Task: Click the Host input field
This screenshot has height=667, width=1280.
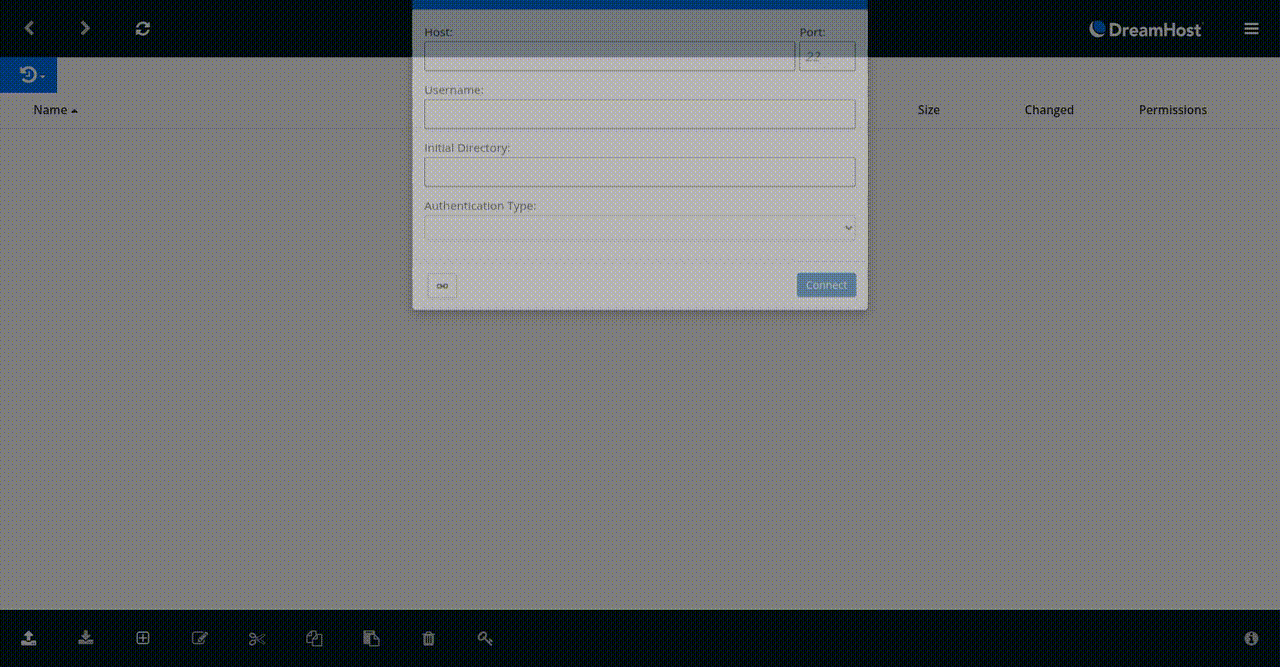Action: (609, 56)
